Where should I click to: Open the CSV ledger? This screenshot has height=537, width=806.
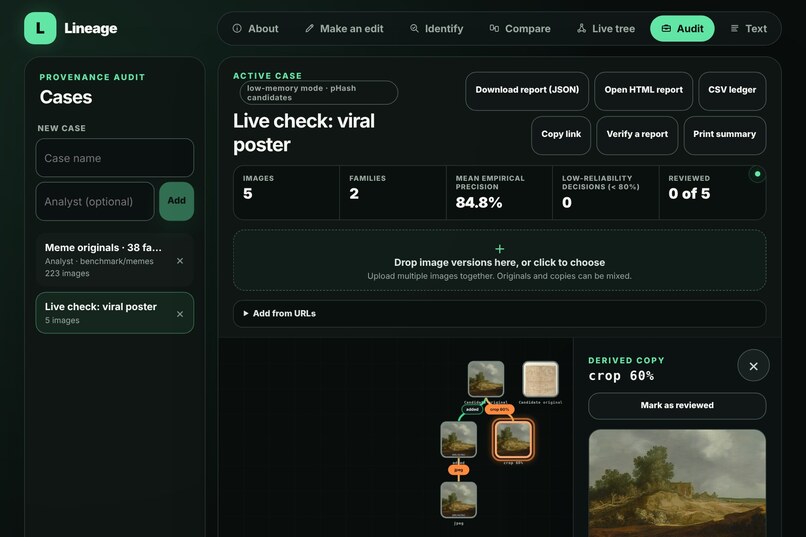[732, 90]
